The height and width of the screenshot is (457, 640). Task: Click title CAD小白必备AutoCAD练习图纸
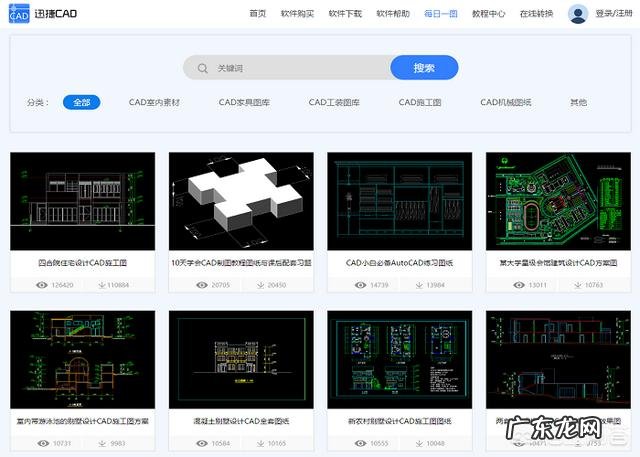tap(400, 263)
